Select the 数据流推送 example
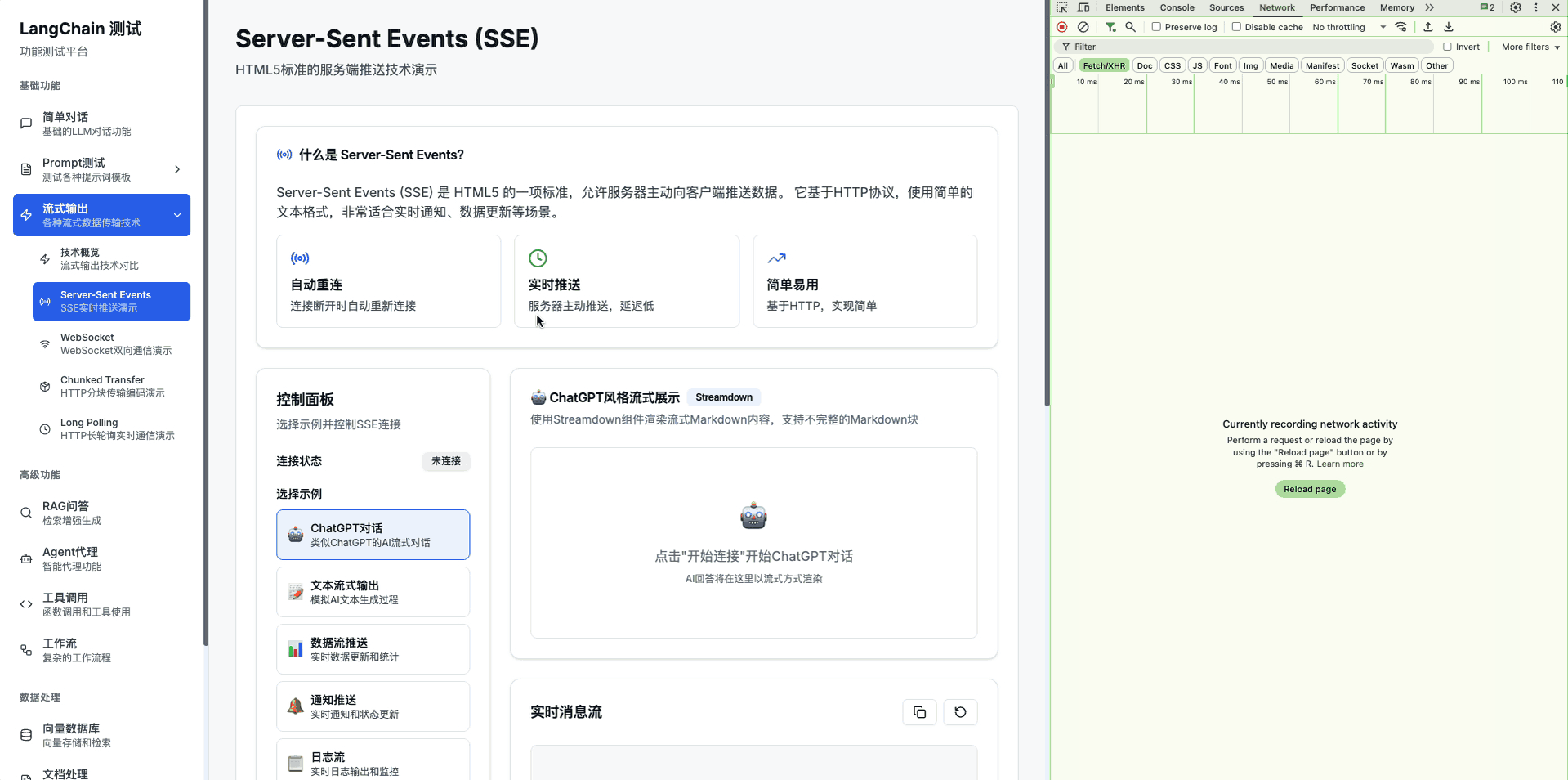This screenshot has width=1568, height=780. pyautogui.click(x=373, y=649)
